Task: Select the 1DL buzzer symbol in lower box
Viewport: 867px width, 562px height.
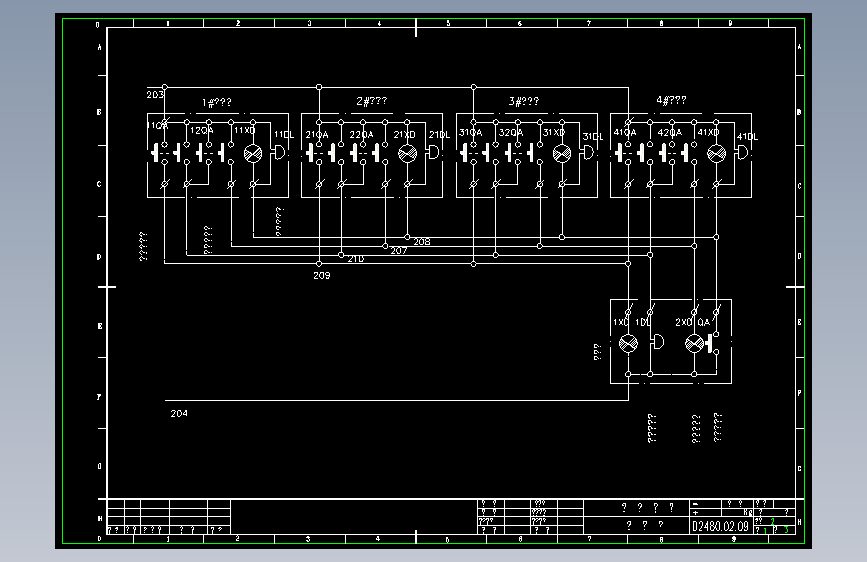Action: click(x=658, y=342)
